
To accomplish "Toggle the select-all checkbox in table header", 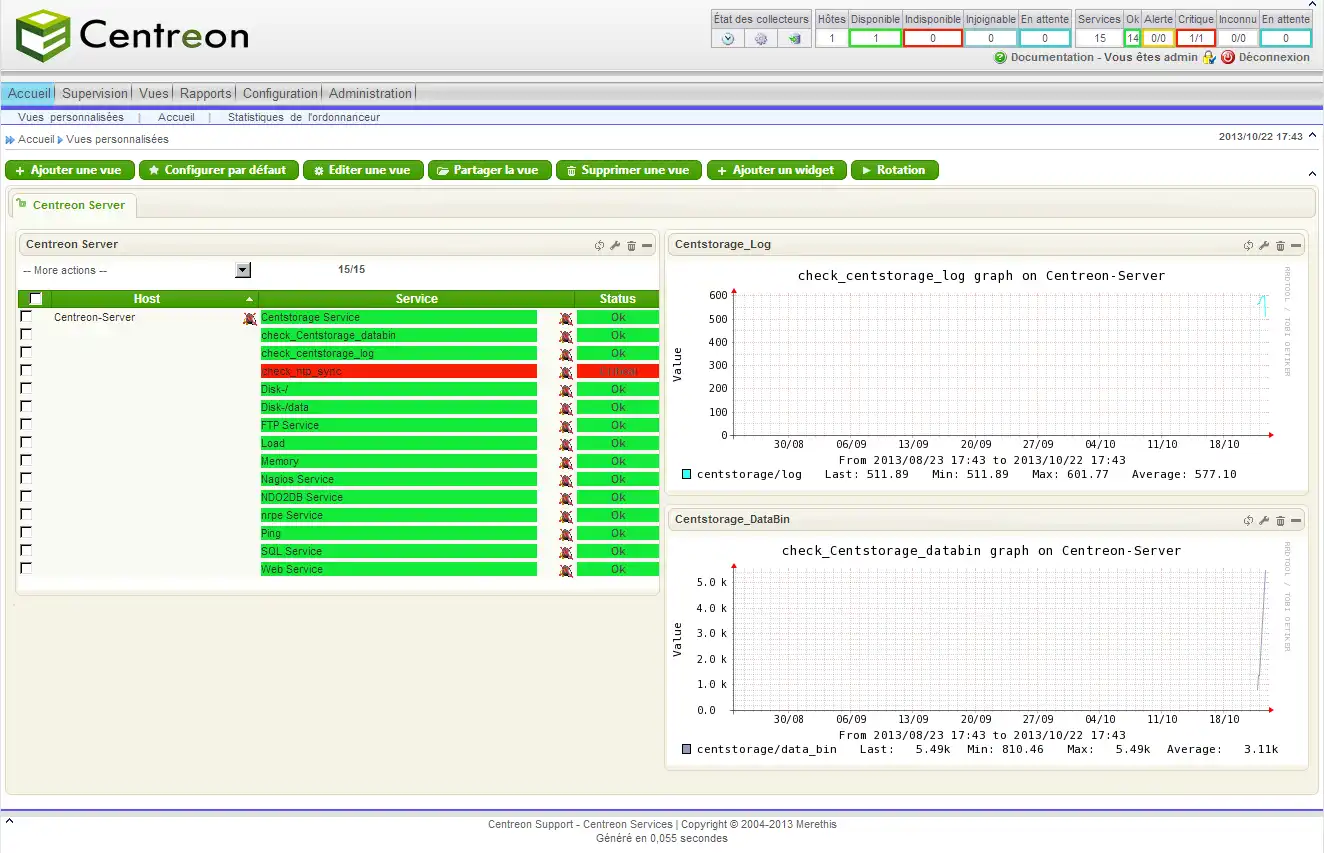I will (x=36, y=299).
